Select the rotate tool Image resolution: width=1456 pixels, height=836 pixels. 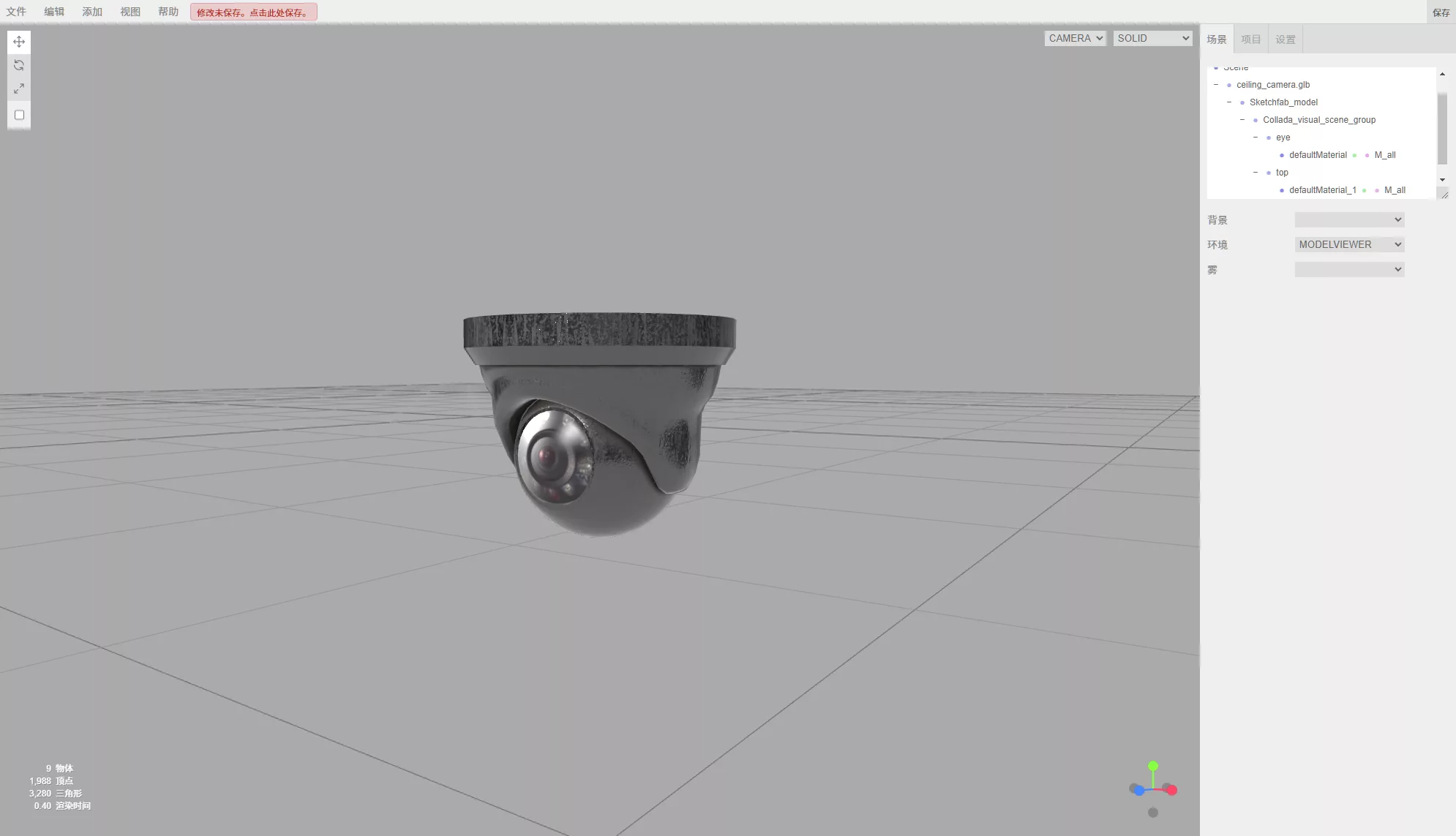(19, 65)
